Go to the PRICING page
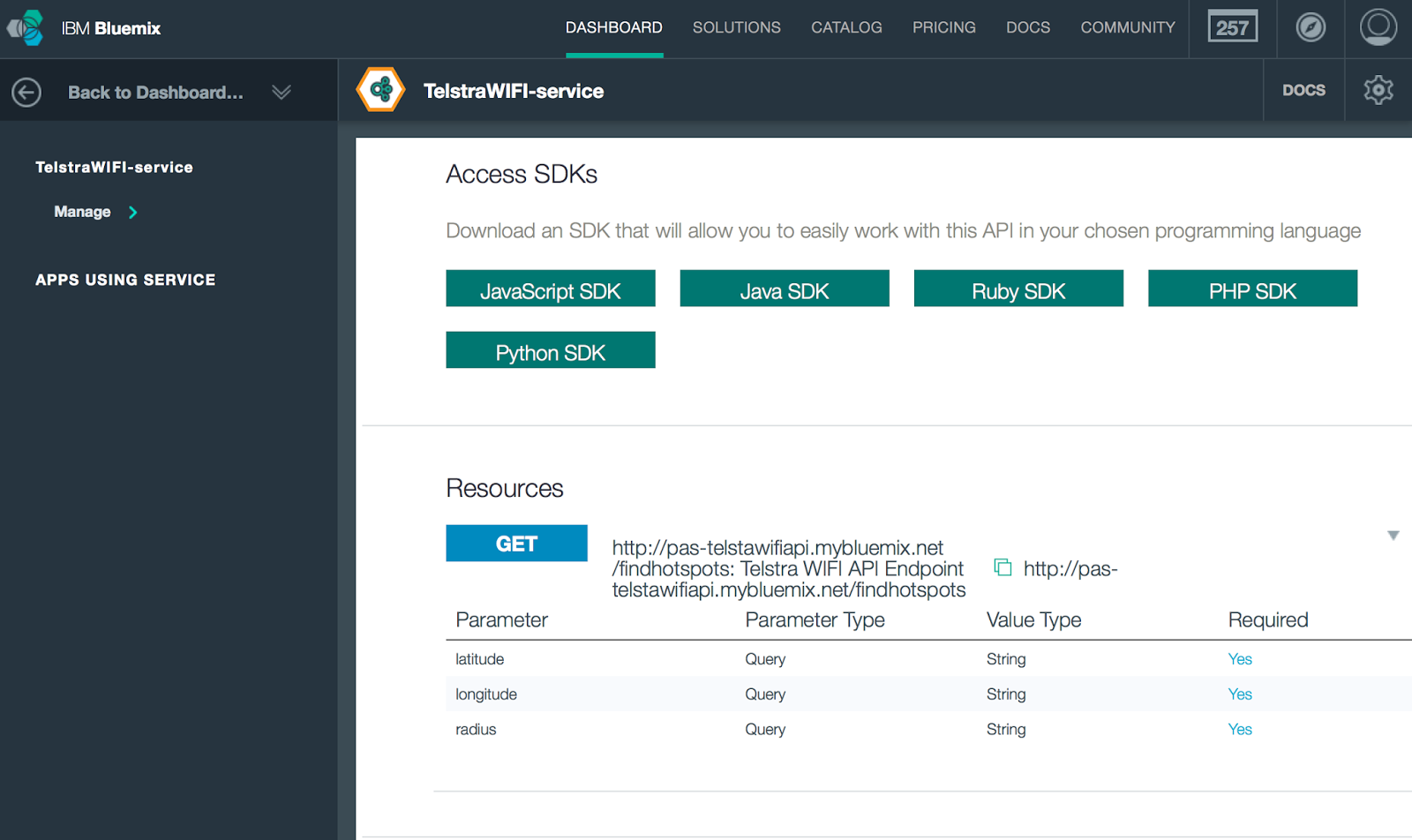1412x840 pixels. click(x=944, y=27)
